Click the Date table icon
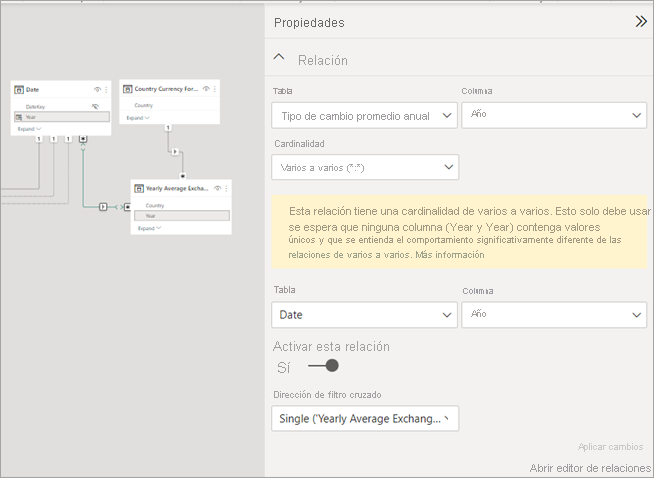The image size is (654, 478). click(20, 90)
